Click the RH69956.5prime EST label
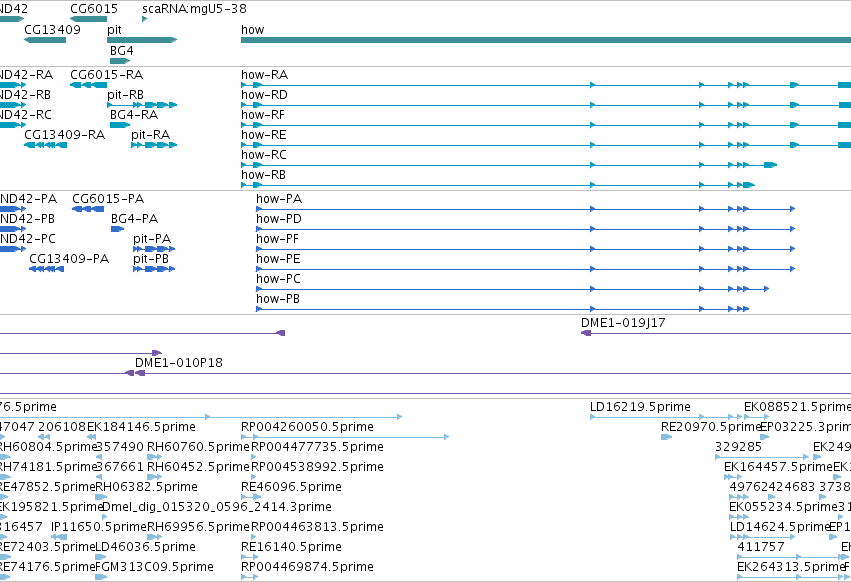This screenshot has width=851, height=582. coord(199,527)
